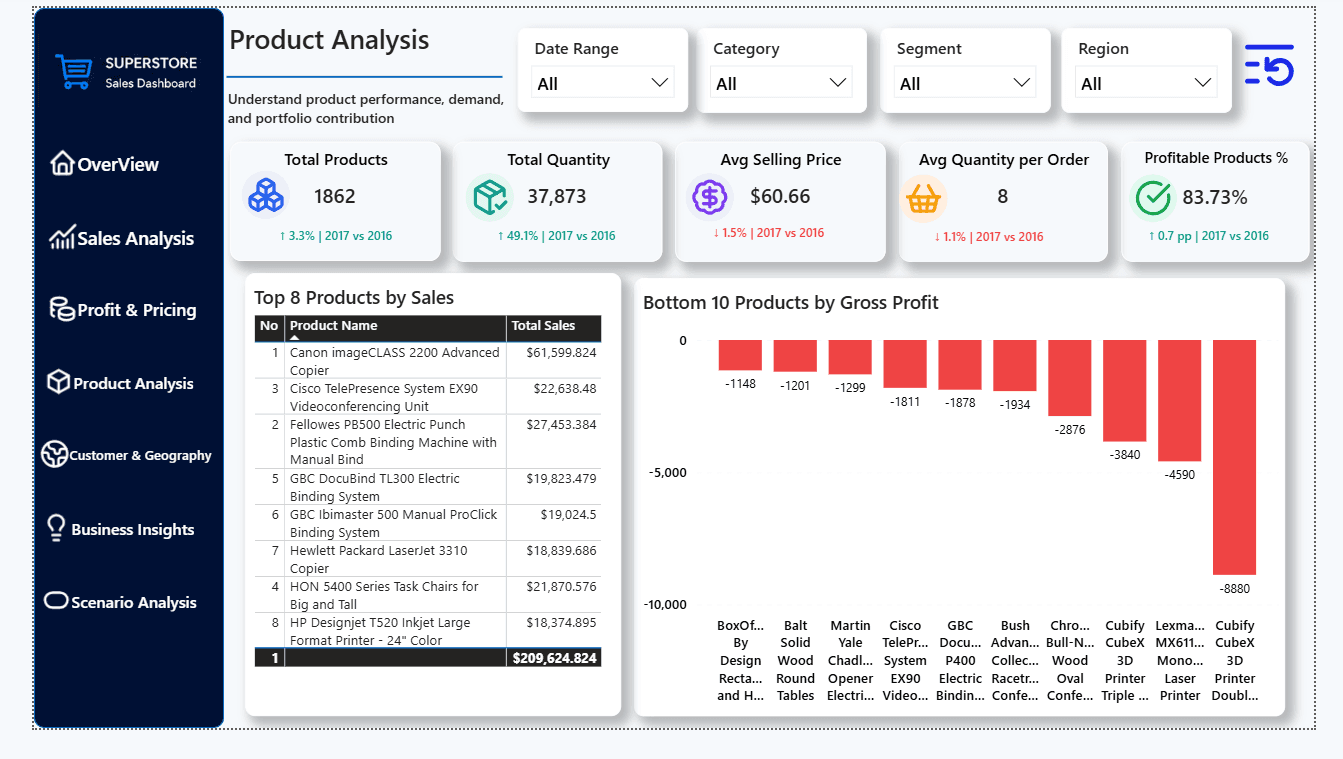The height and width of the screenshot is (759, 1343).
Task: Open the Date Range dropdown
Action: click(603, 83)
